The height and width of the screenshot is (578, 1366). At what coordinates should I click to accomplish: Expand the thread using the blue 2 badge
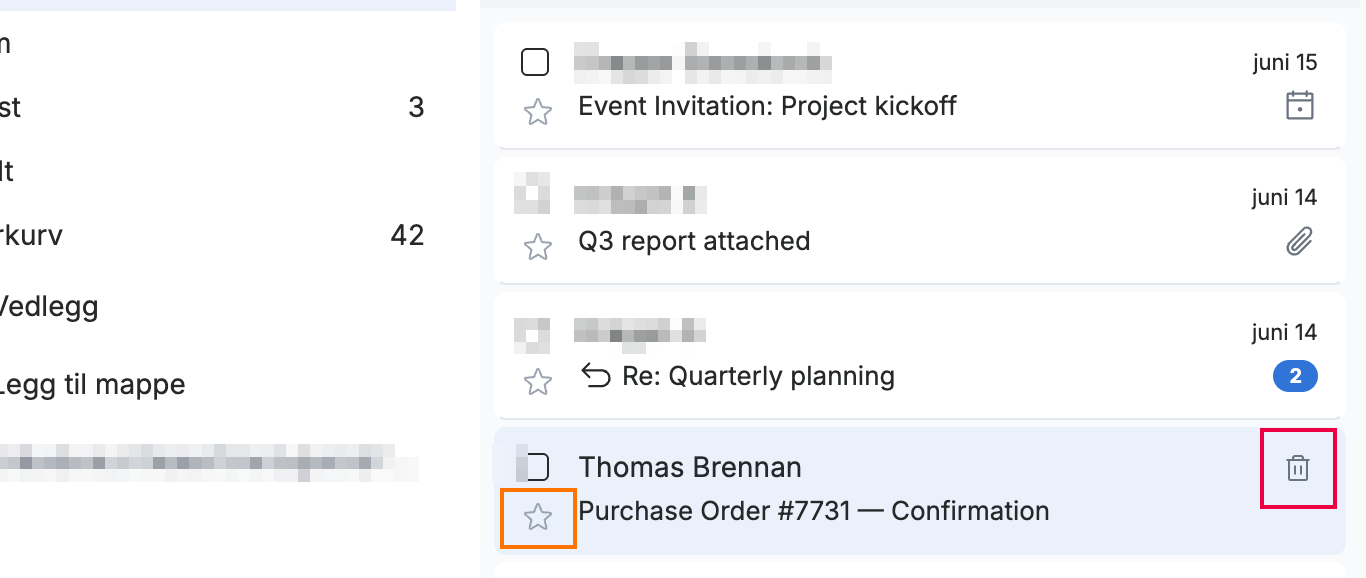pos(1295,377)
